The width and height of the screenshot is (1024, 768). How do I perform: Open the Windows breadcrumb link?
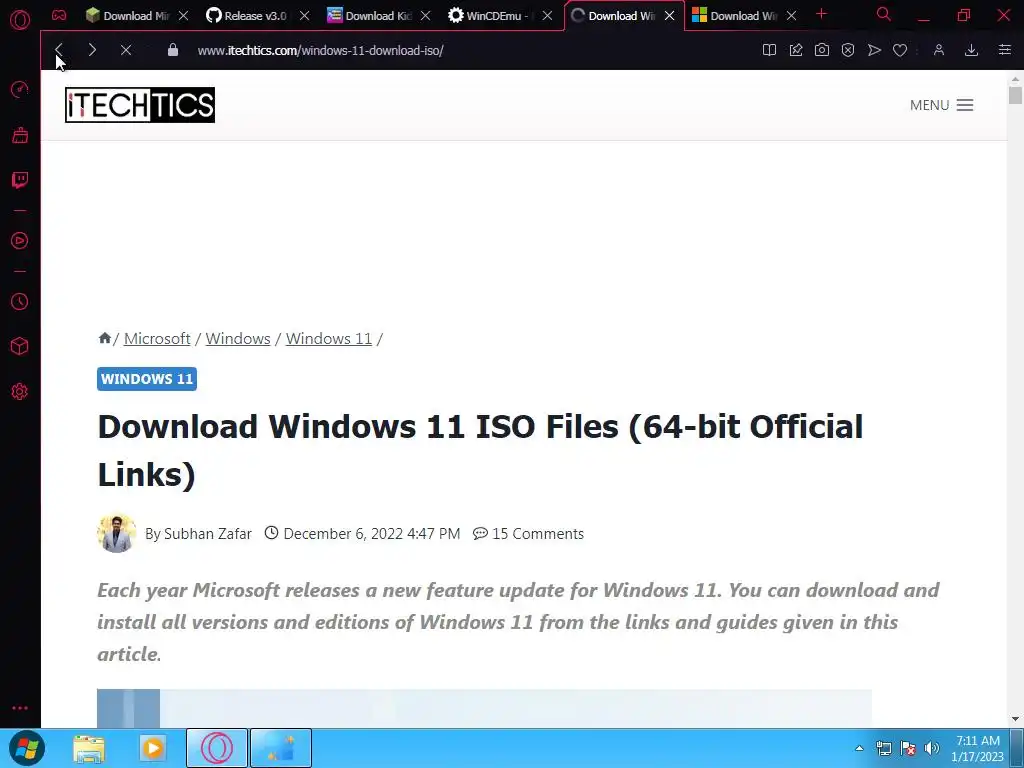pos(238,338)
